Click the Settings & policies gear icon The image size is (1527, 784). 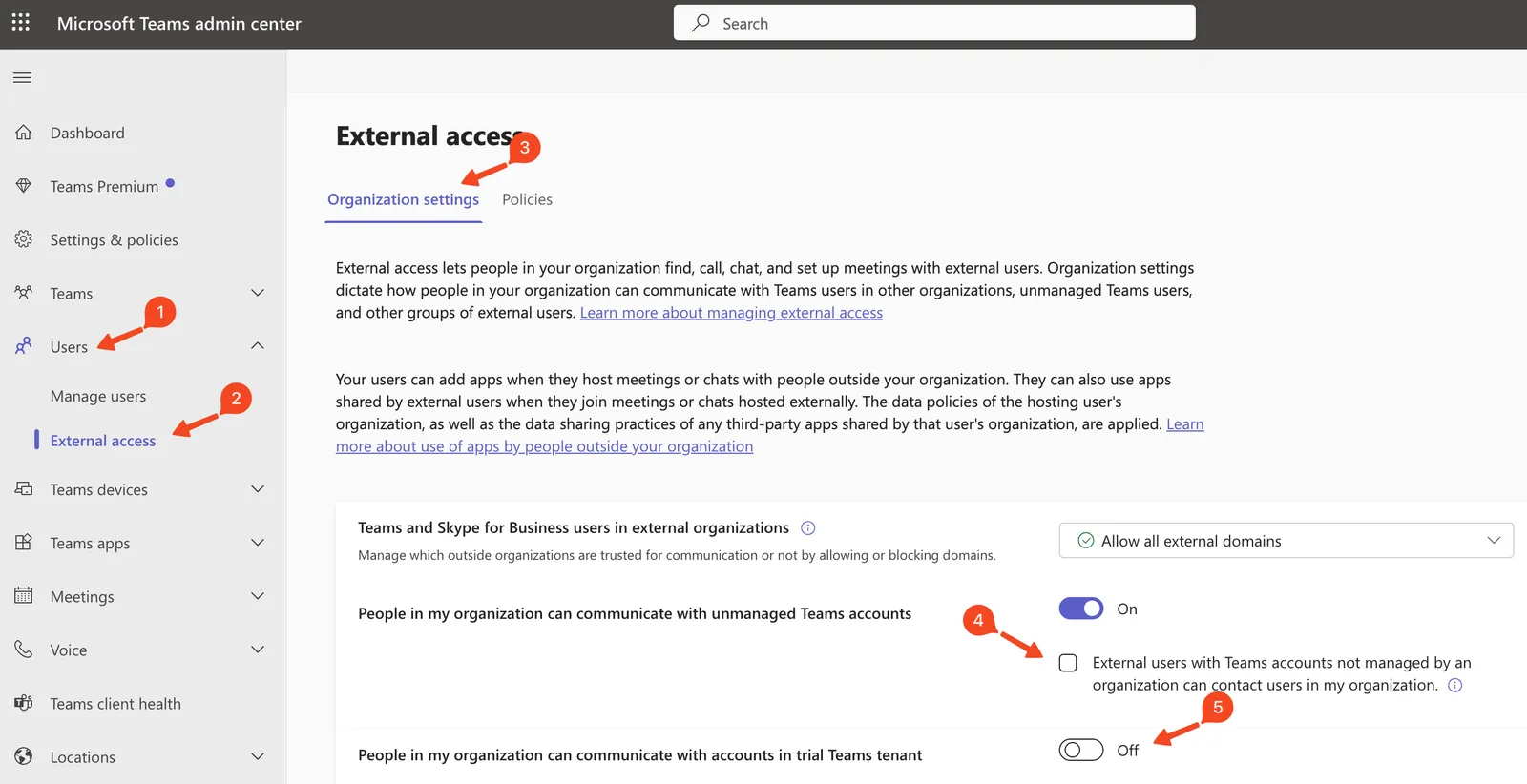tap(24, 239)
